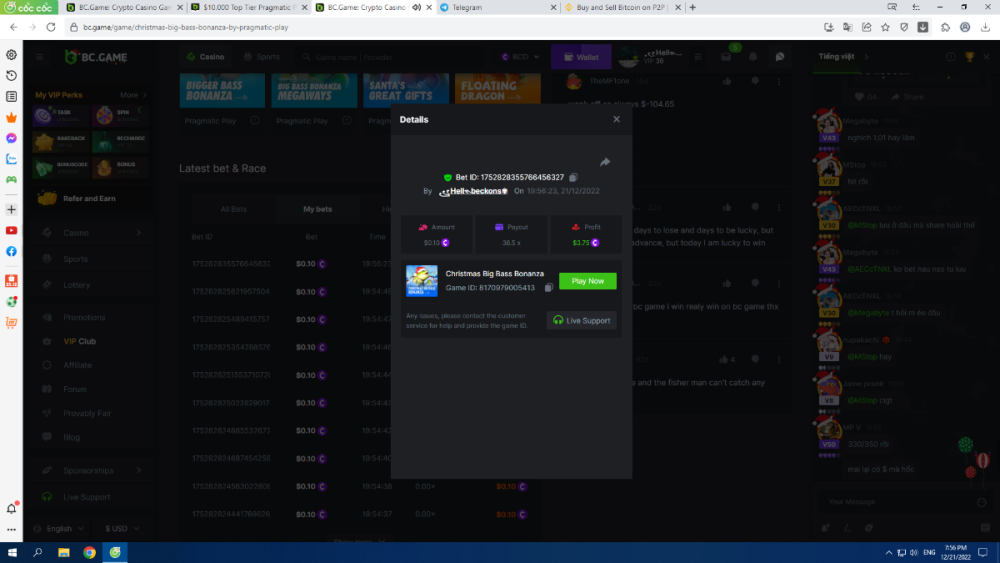Open Facebook from the browser sidebar

pyautogui.click(x=11, y=251)
